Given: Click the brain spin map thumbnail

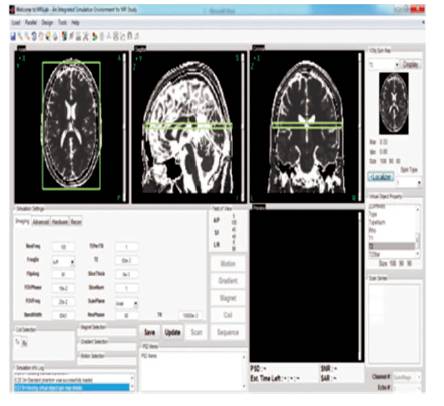Looking at the screenshot, I should point(394,103).
